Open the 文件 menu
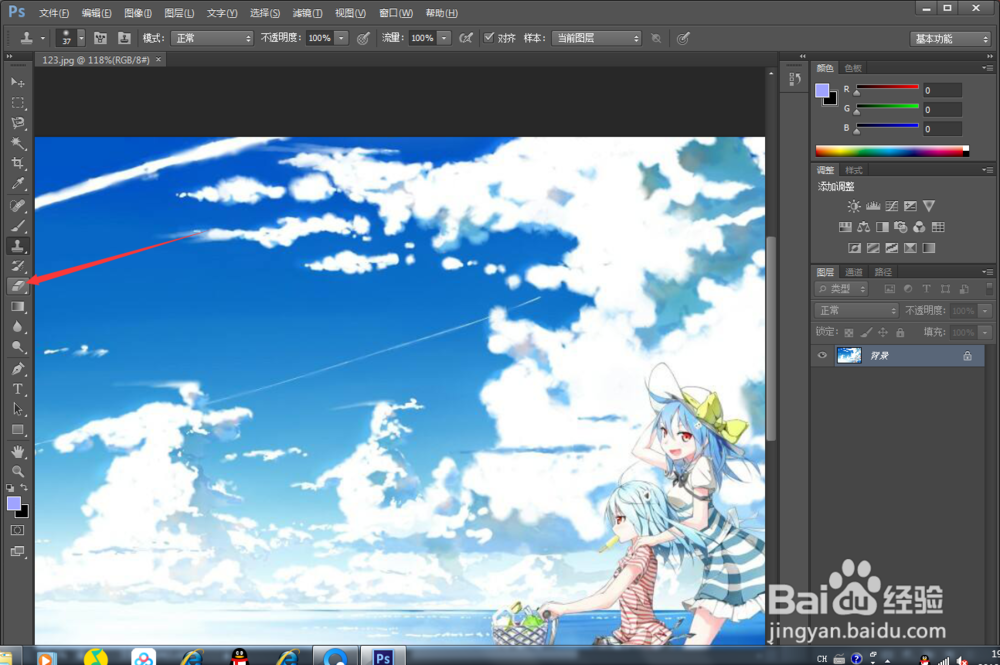 pyautogui.click(x=54, y=13)
